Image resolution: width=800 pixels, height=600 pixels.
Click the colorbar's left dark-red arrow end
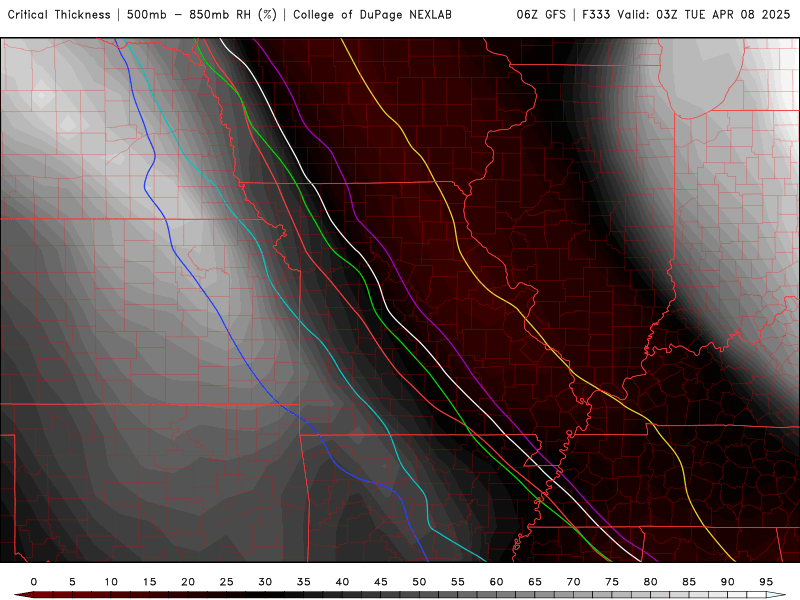[23, 595]
